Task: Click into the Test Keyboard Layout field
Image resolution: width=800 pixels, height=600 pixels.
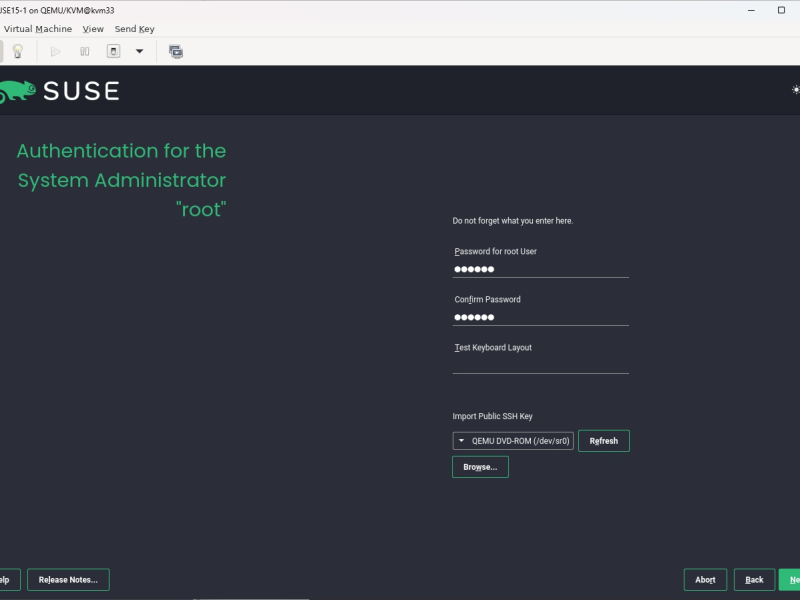Action: [x=540, y=365]
